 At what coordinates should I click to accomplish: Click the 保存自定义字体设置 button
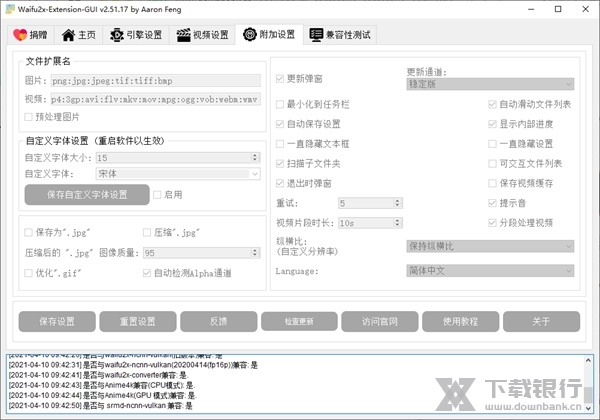(87, 195)
